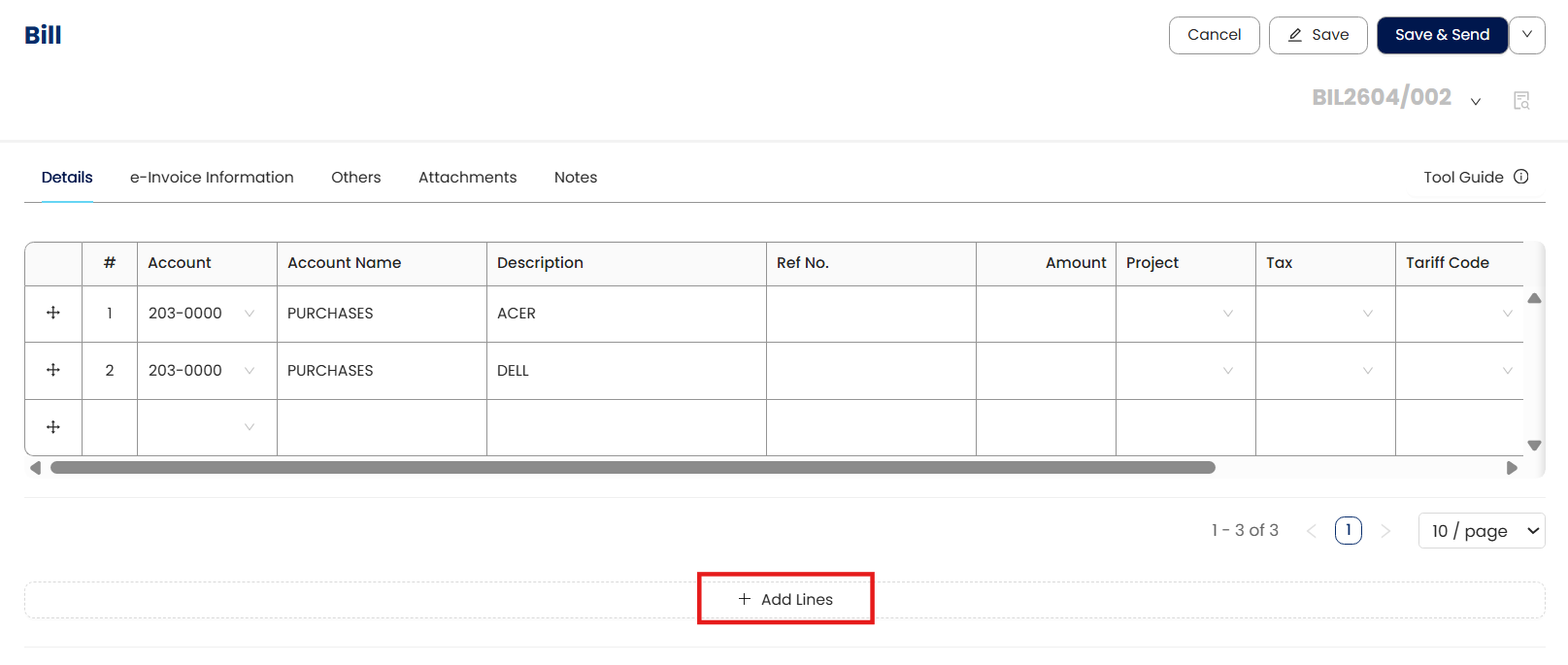1568x665 pixels.
Task: Click the table's vertical scroll down arrow
Action: tap(1534, 446)
